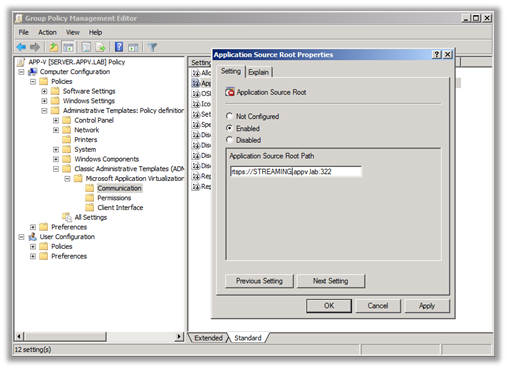
Task: Click the Printers folder icon
Action: pyautogui.click(x=67, y=139)
